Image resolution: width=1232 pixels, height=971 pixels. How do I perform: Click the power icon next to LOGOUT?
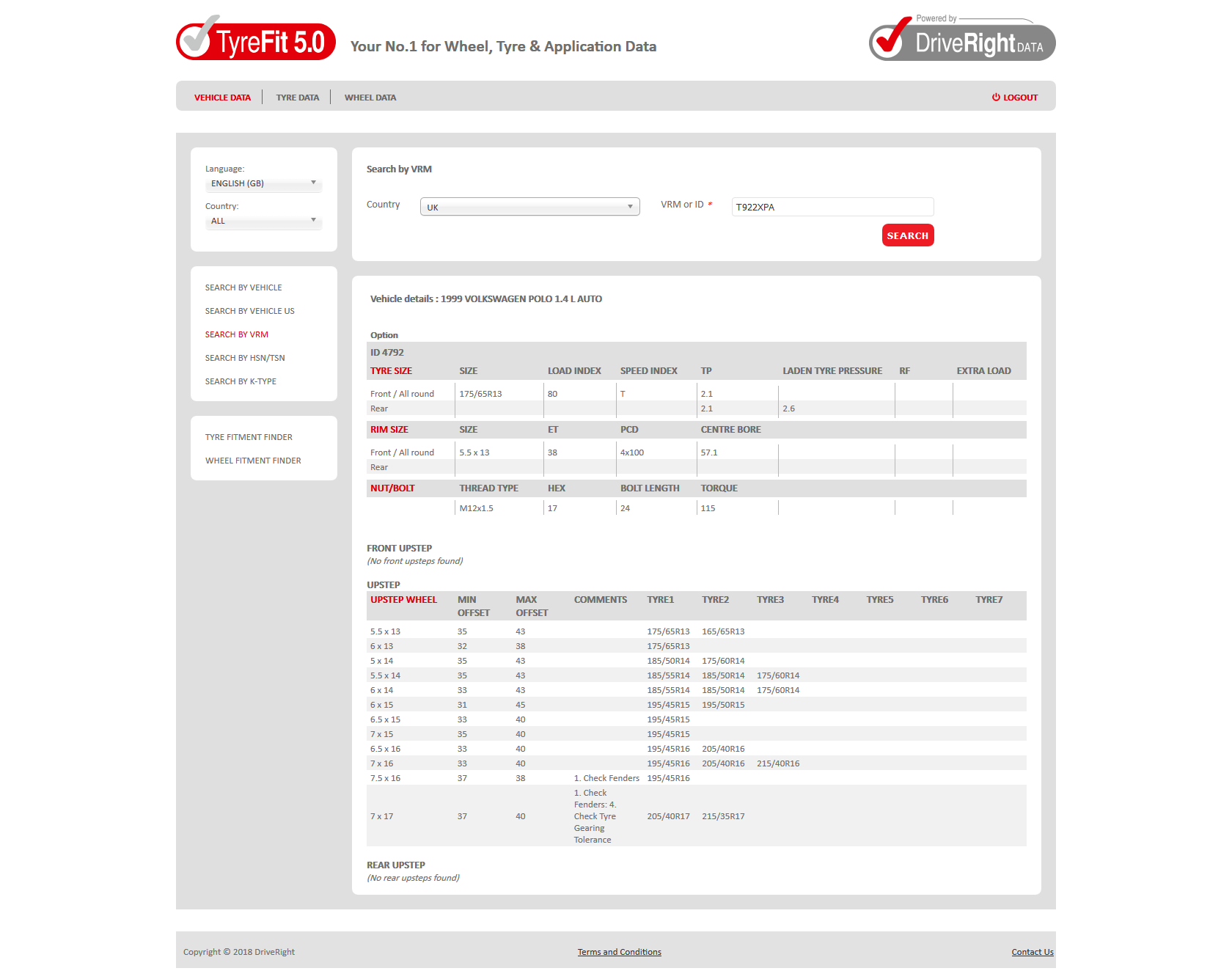(994, 97)
